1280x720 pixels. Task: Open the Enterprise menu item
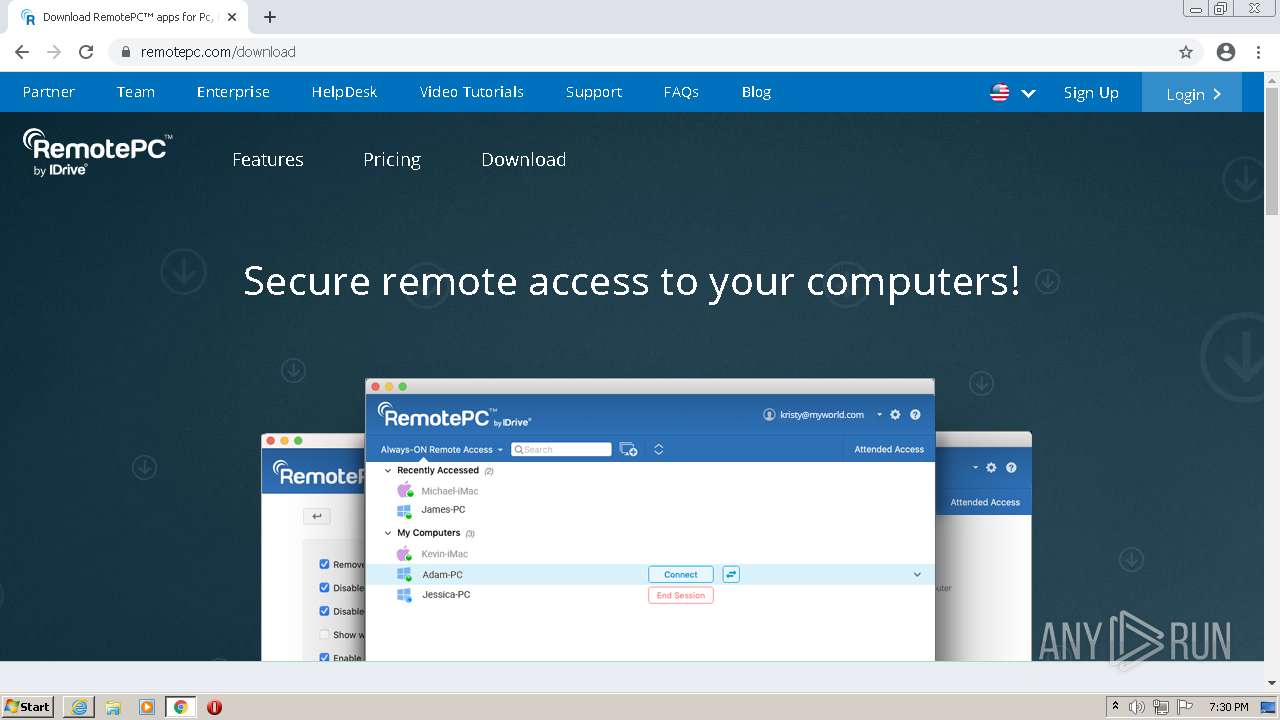point(233,92)
